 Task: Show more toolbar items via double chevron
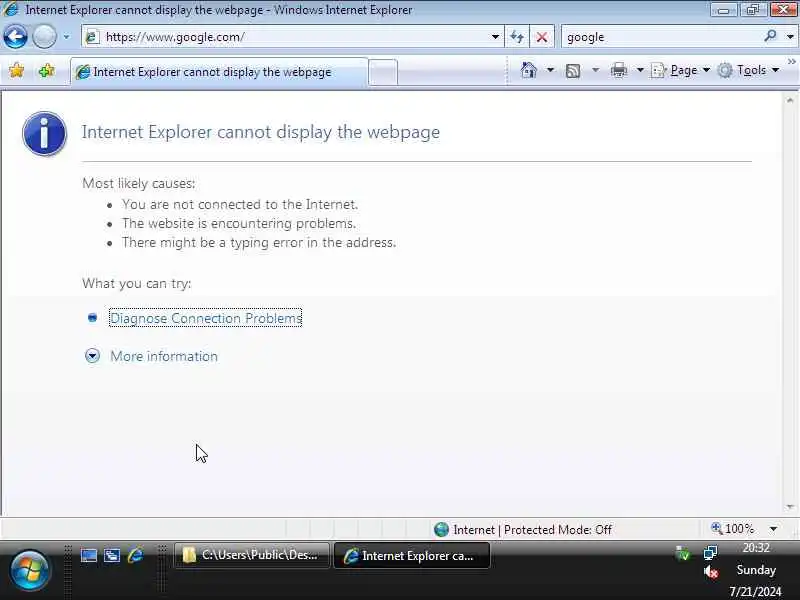[x=791, y=62]
